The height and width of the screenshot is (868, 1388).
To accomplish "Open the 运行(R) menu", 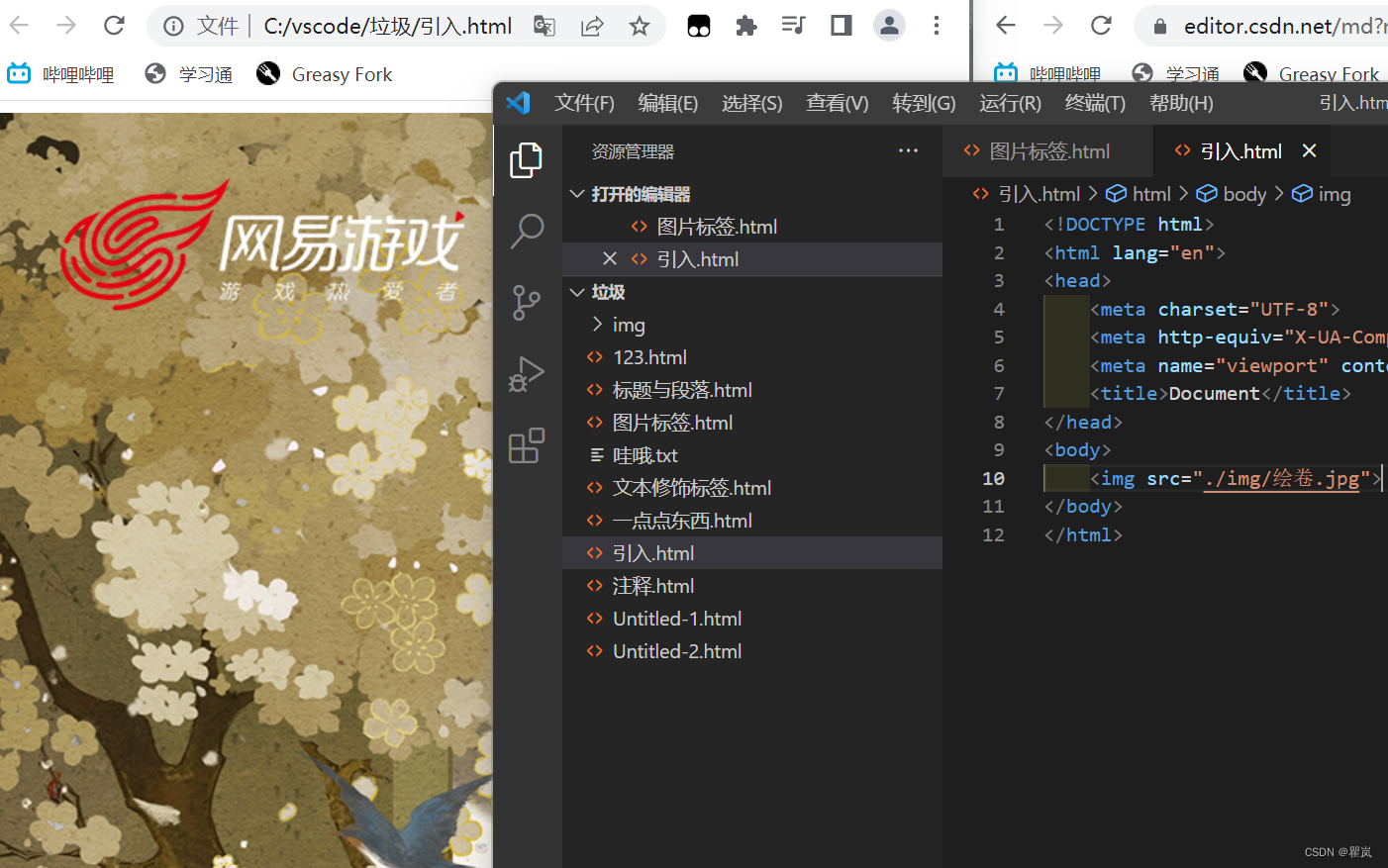I will pos(1010,103).
